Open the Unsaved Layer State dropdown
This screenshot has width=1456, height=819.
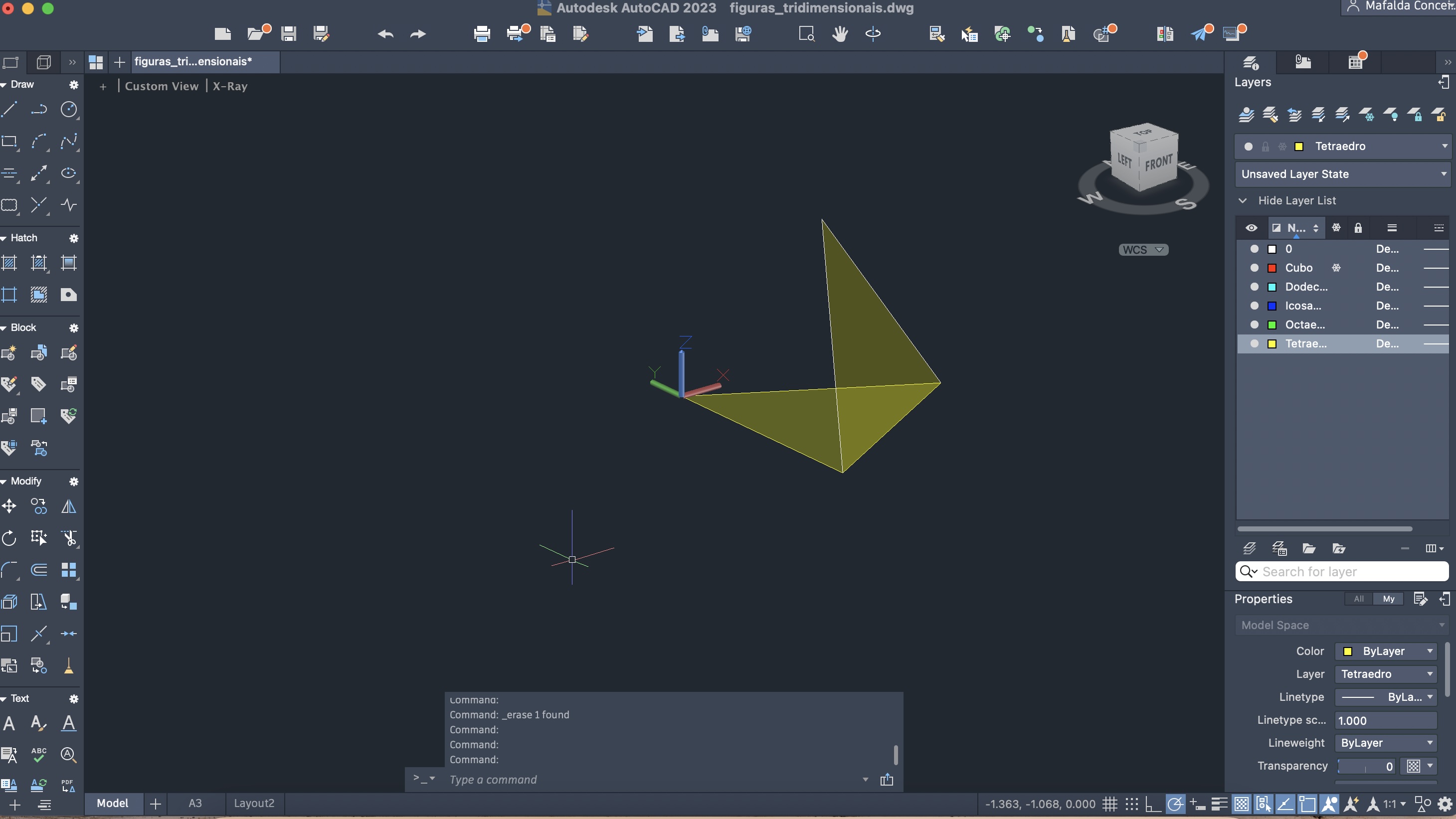[x=1443, y=174]
